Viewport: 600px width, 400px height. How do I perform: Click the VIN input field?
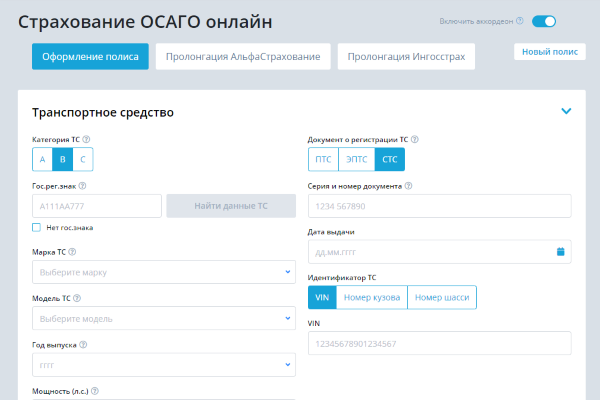pyautogui.click(x=439, y=343)
